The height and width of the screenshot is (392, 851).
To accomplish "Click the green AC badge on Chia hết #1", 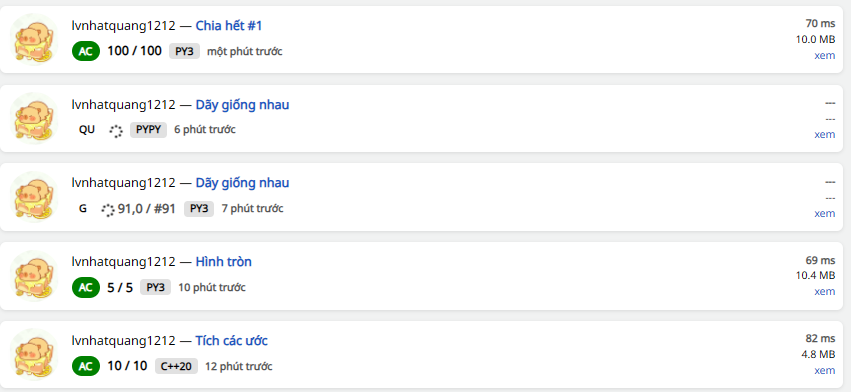I will tap(86, 51).
